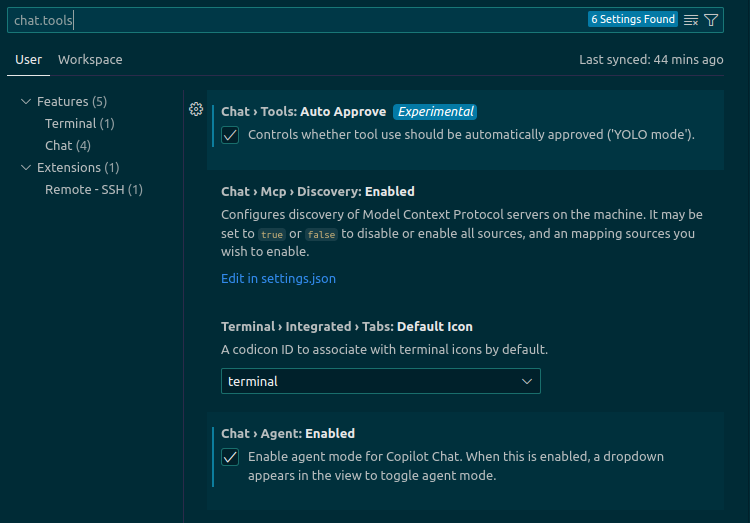Select Chat category in settings tree
Image resolution: width=750 pixels, height=523 pixels.
pyautogui.click(x=68, y=146)
